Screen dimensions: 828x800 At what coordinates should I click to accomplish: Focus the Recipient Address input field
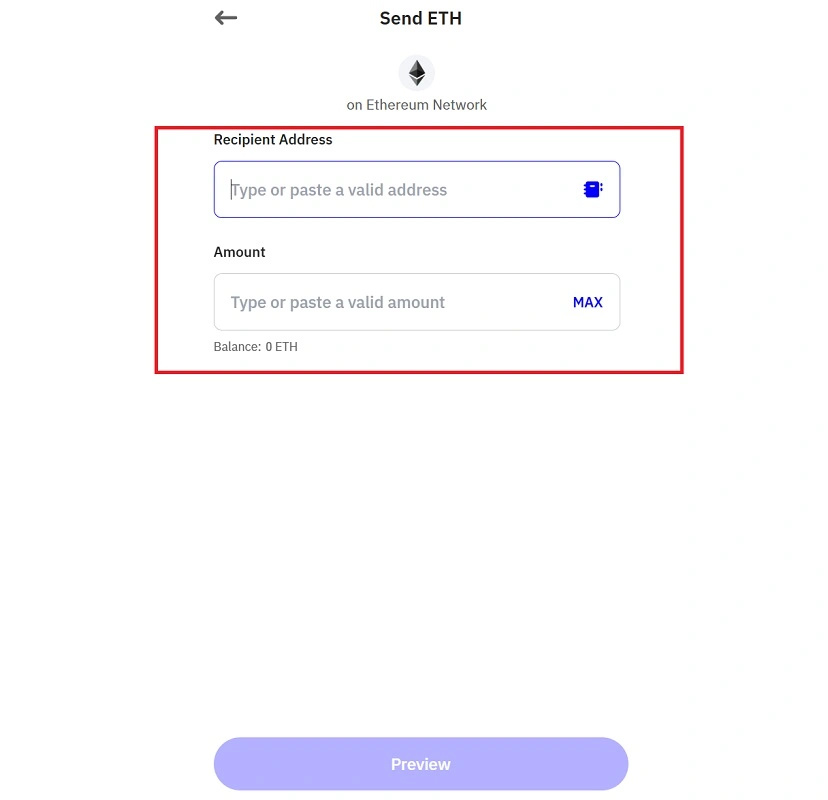click(x=417, y=190)
